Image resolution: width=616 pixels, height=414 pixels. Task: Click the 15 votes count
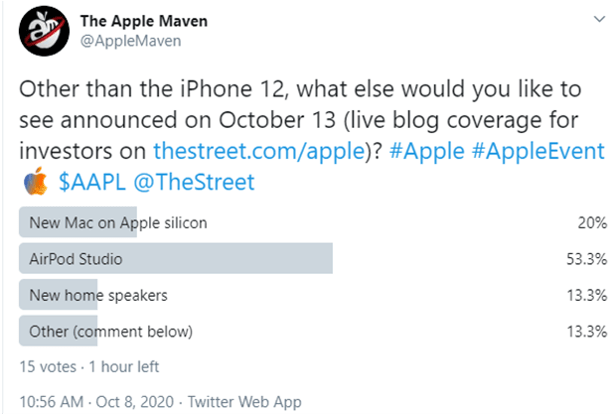[x=48, y=366]
